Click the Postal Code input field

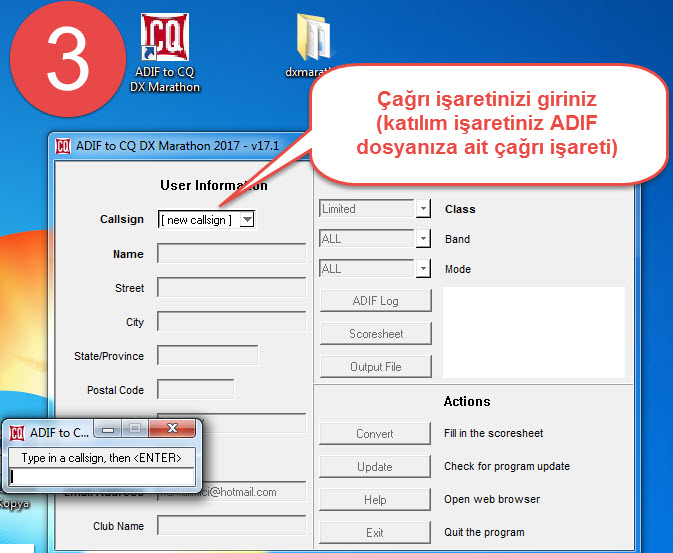196,389
